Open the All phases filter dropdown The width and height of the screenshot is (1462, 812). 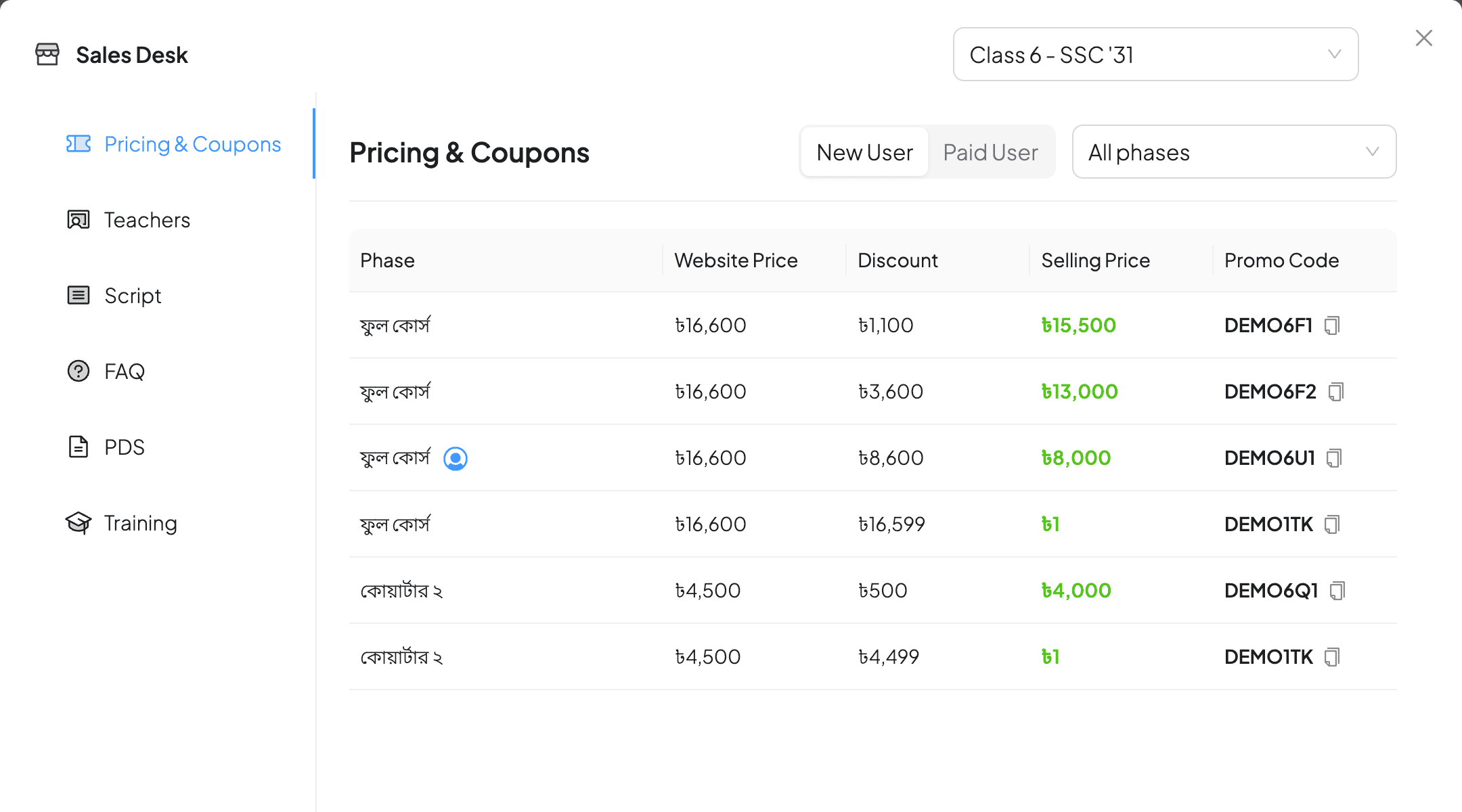pos(1234,152)
